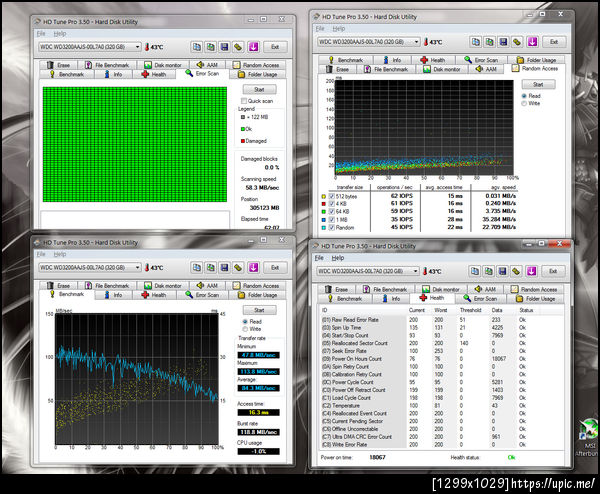Click Exit button in Health window
Screen dimensions: 600x494
pos(553,271)
